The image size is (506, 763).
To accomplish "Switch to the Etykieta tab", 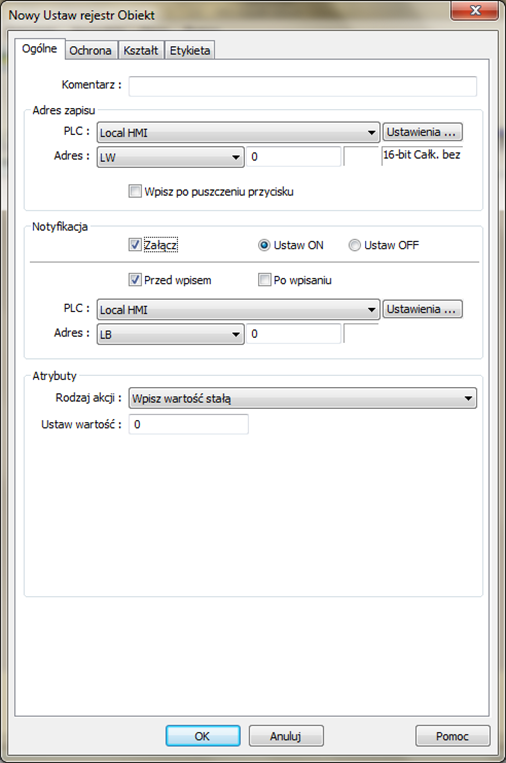I will 190,51.
